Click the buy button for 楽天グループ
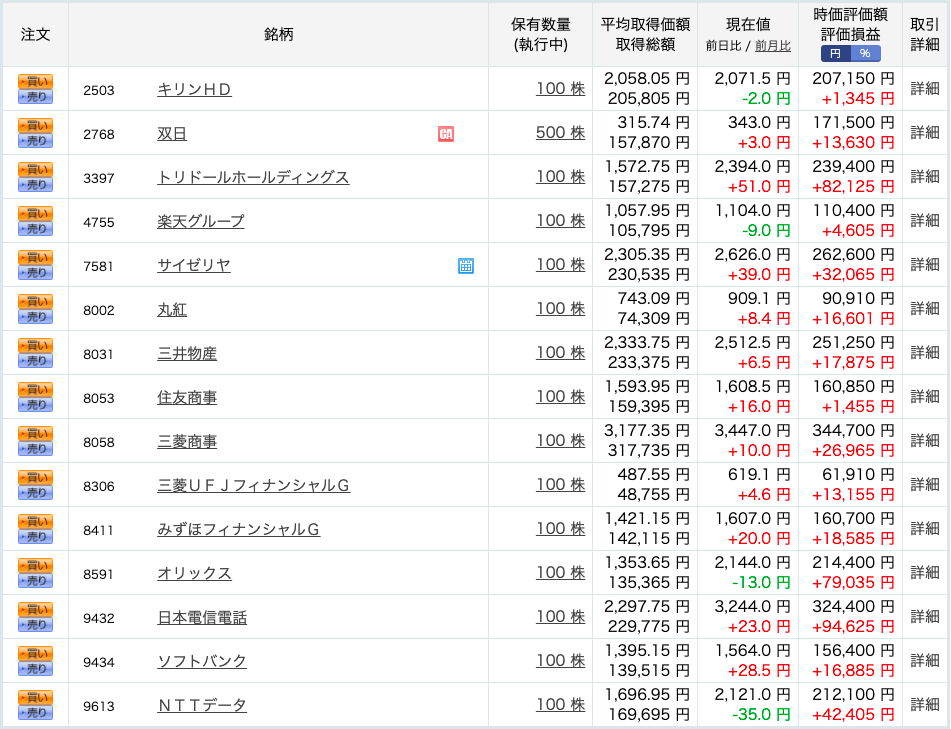 pyautogui.click(x=35, y=213)
